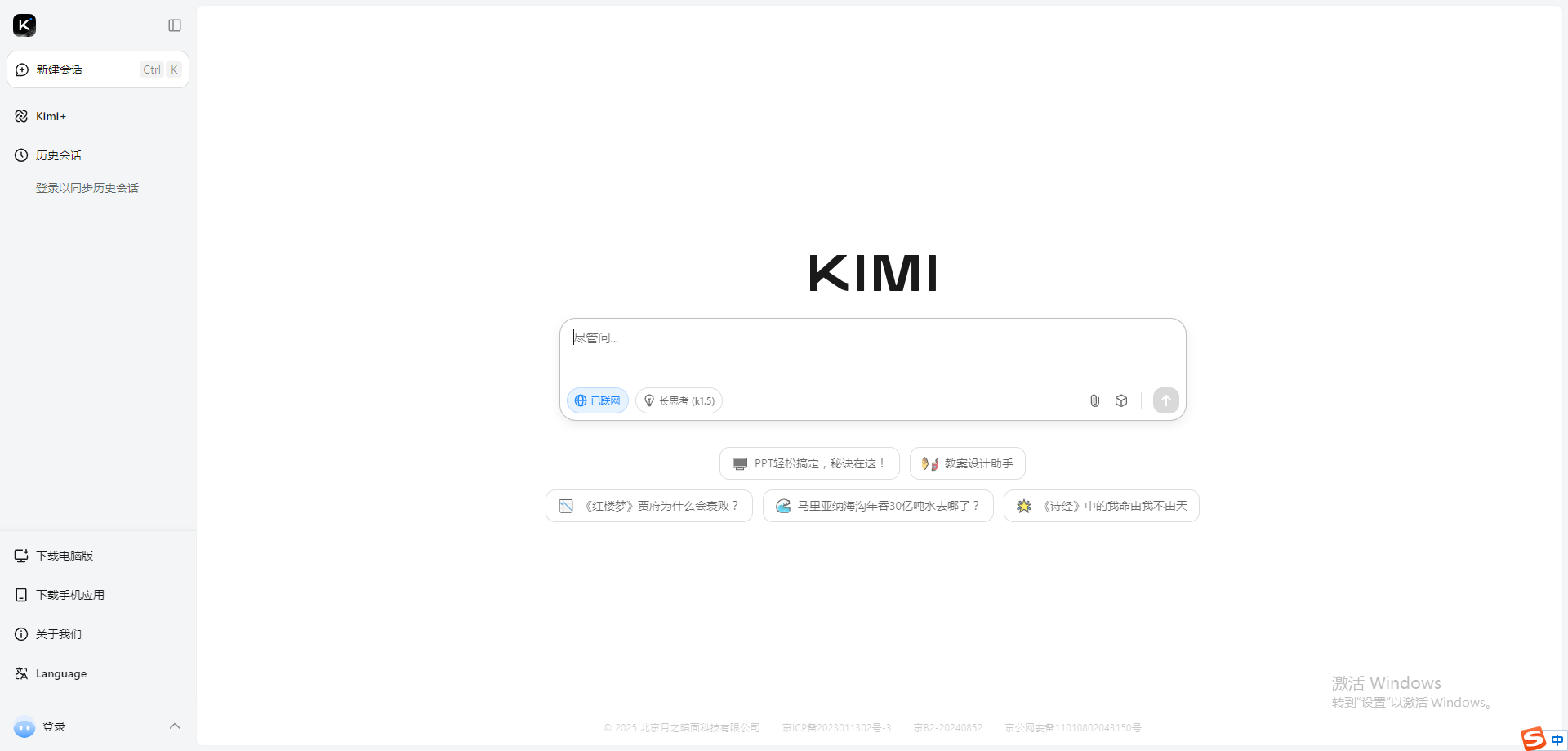
Task: Click the translate icon beside Language
Action: [x=21, y=673]
